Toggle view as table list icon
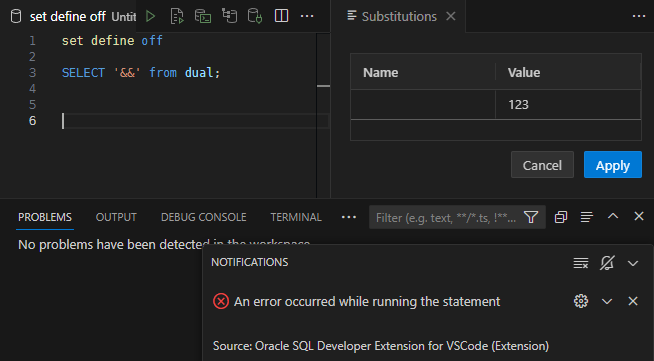The height and width of the screenshot is (361, 654). (x=586, y=217)
